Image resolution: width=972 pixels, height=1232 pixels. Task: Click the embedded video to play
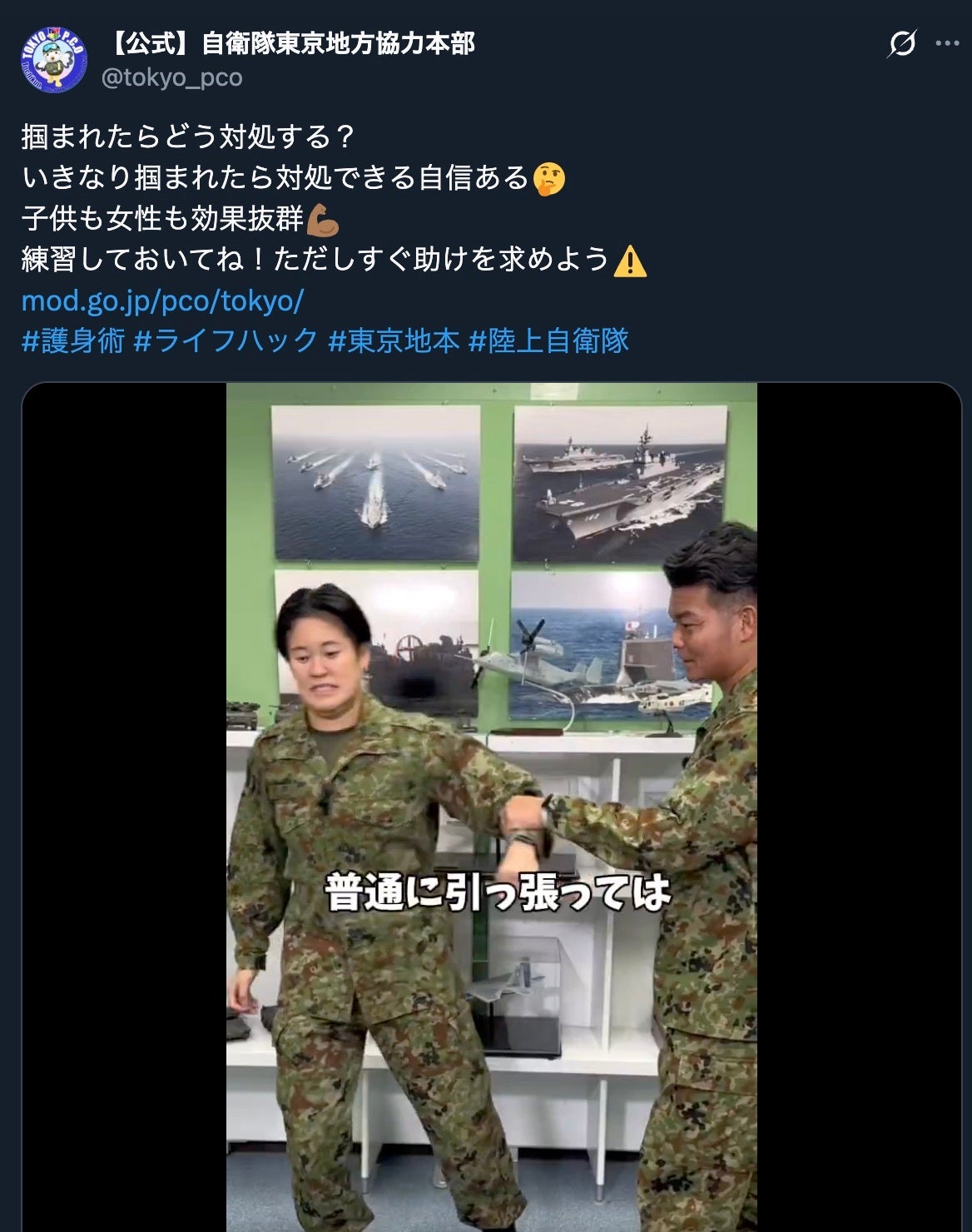point(492,807)
